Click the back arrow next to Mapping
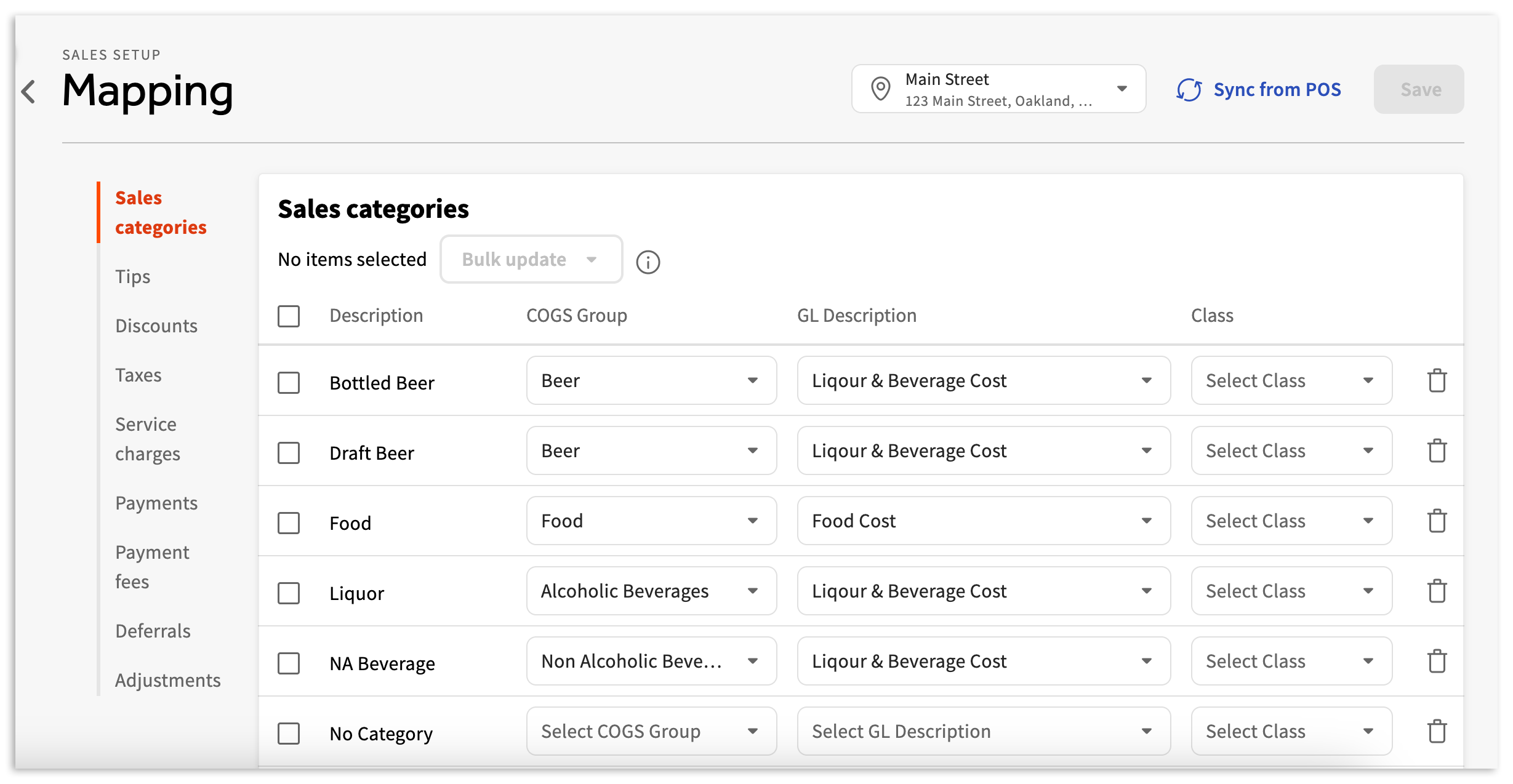This screenshot has height=784, width=1513. (28, 91)
